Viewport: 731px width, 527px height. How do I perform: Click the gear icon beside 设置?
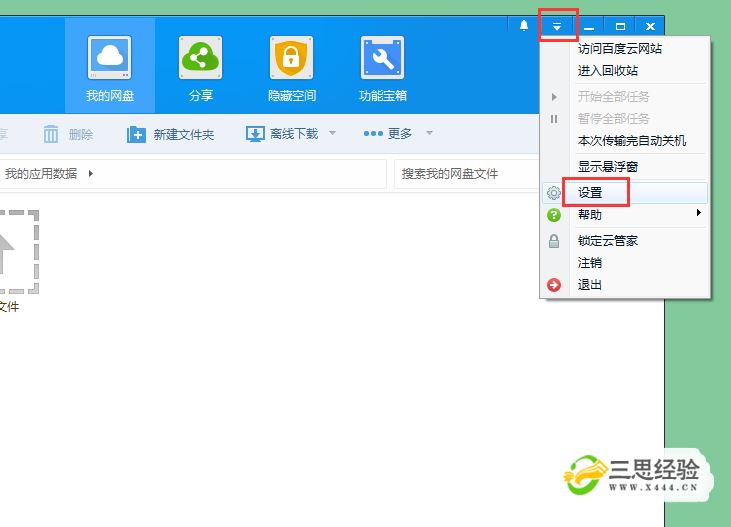[554, 193]
